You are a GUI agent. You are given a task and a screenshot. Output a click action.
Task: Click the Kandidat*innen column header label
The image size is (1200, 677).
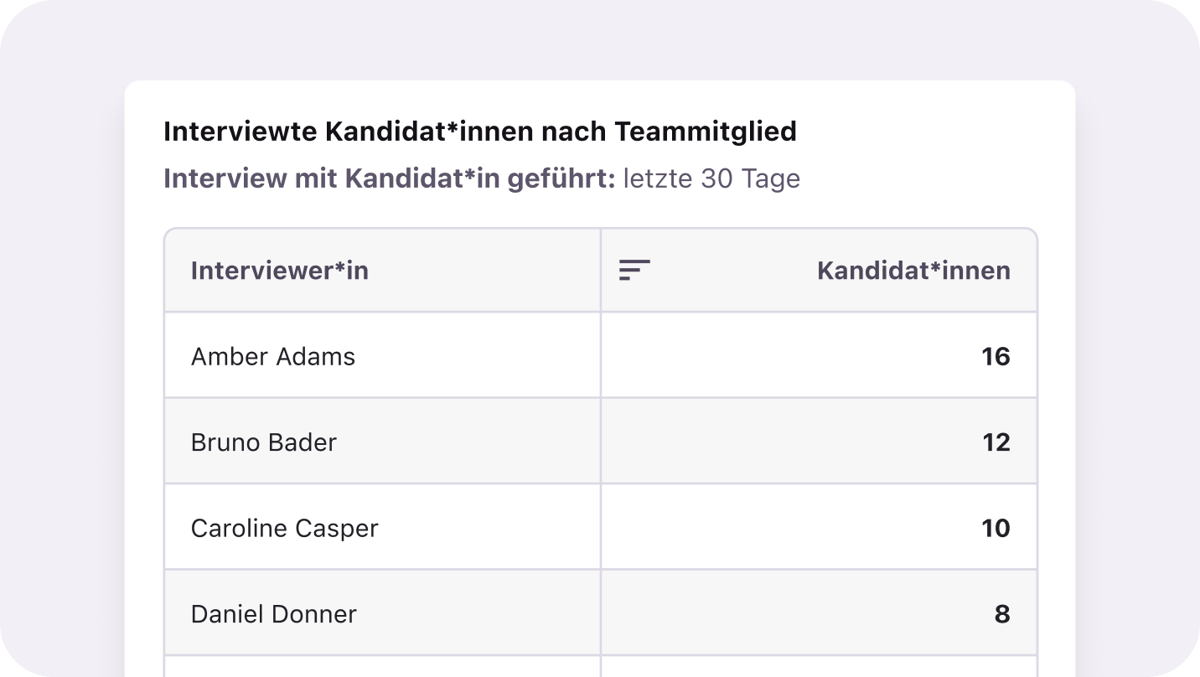(913, 270)
